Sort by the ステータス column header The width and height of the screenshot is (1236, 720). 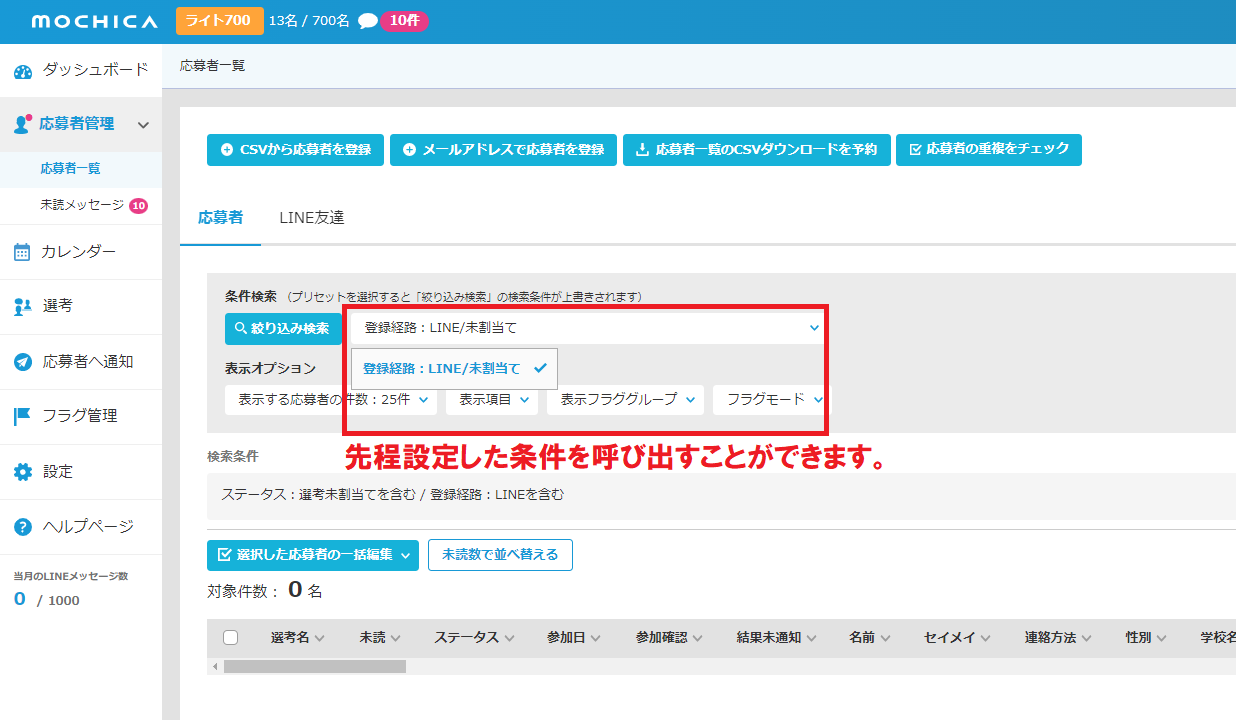pyautogui.click(x=474, y=638)
